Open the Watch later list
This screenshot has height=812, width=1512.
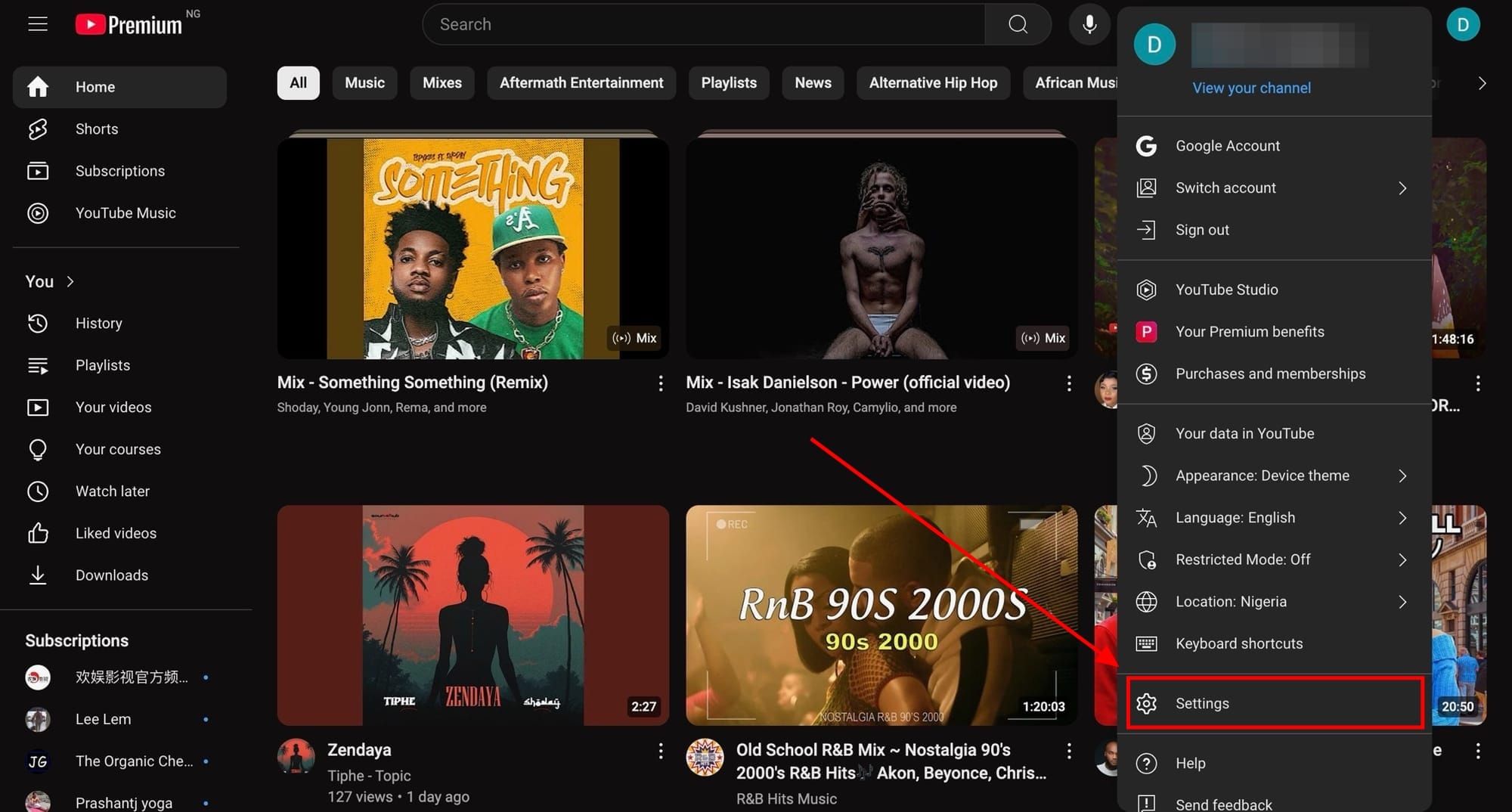click(x=119, y=491)
